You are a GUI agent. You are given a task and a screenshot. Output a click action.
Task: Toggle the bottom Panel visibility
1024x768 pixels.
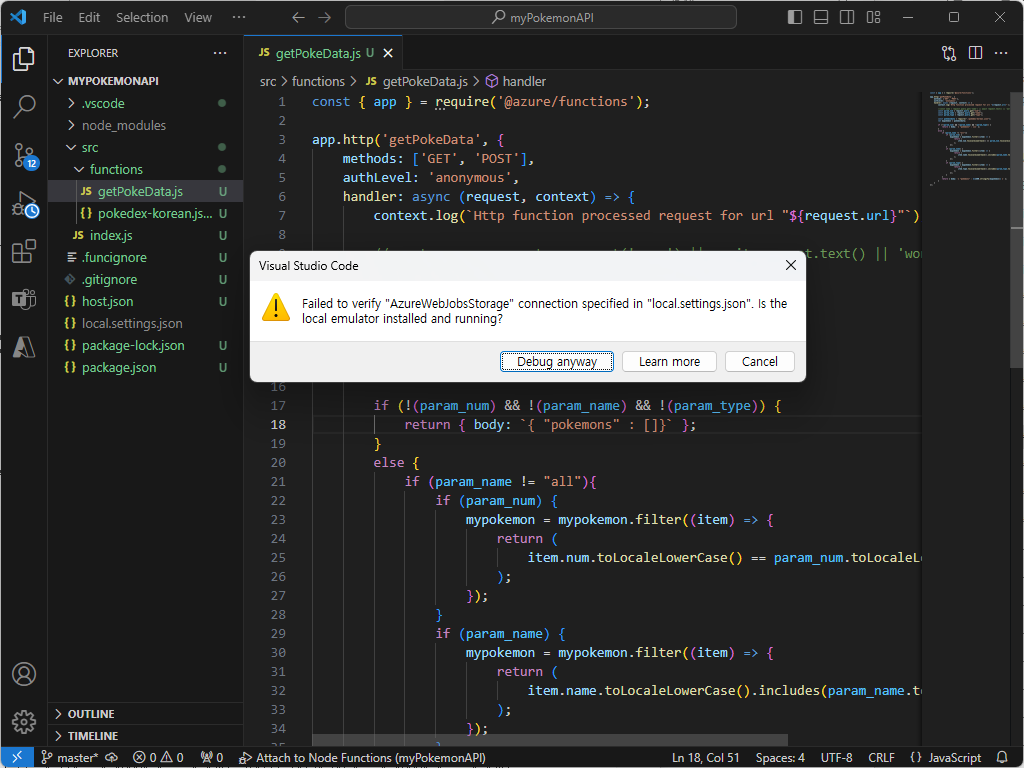(x=821, y=18)
